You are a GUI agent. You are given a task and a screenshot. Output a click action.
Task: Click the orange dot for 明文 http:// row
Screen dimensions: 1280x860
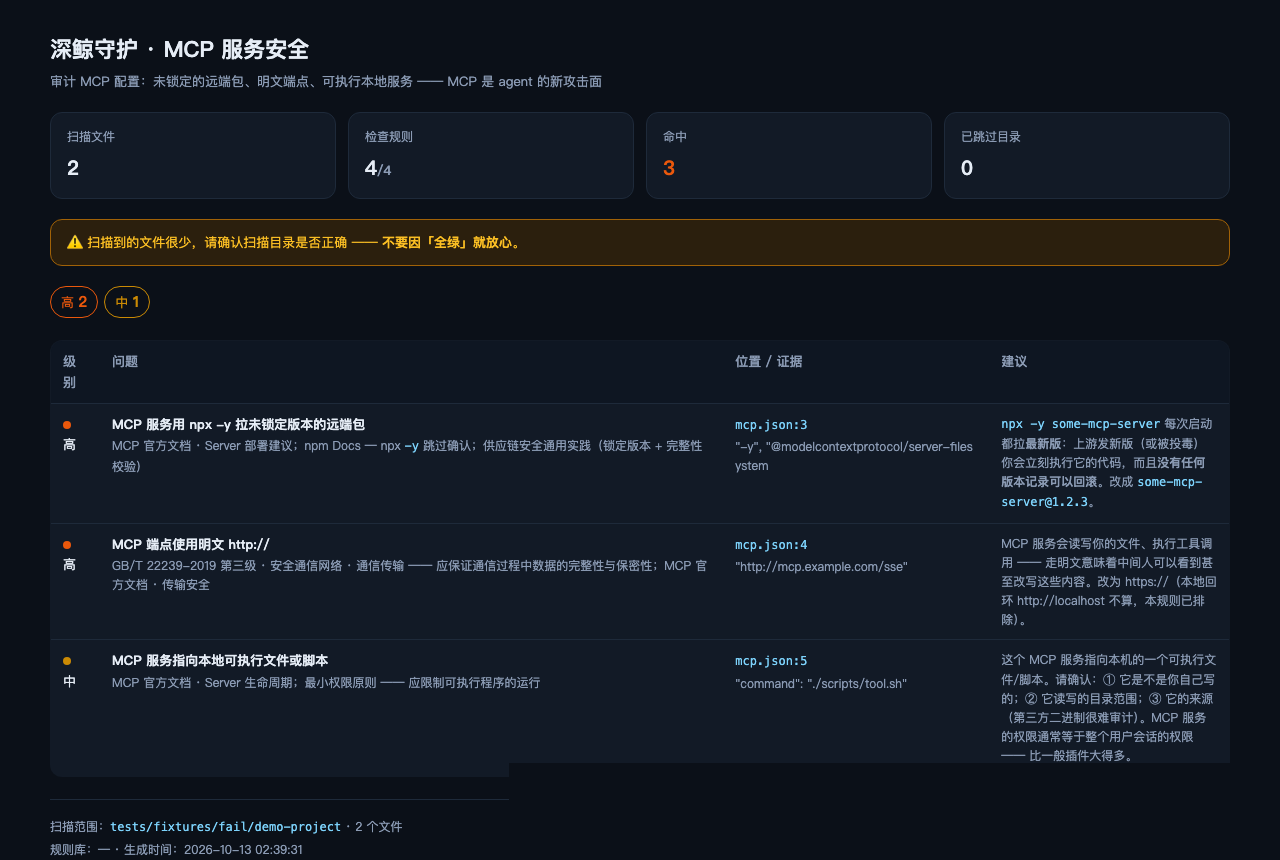[x=67, y=545]
